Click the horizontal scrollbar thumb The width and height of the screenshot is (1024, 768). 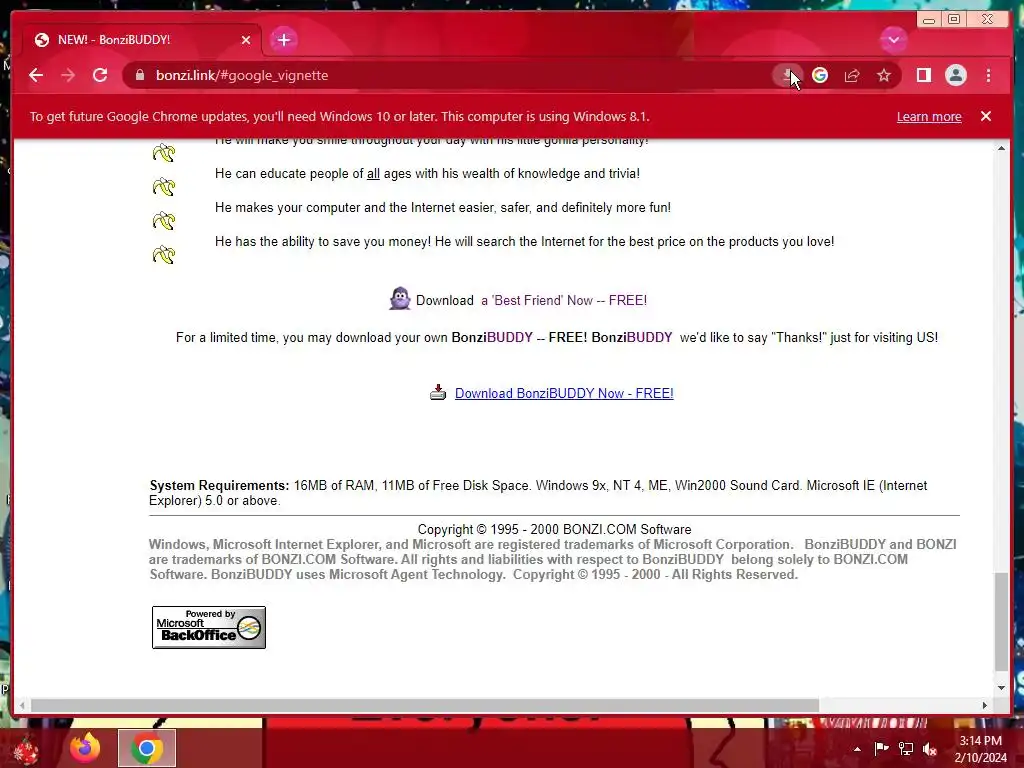tap(425, 705)
